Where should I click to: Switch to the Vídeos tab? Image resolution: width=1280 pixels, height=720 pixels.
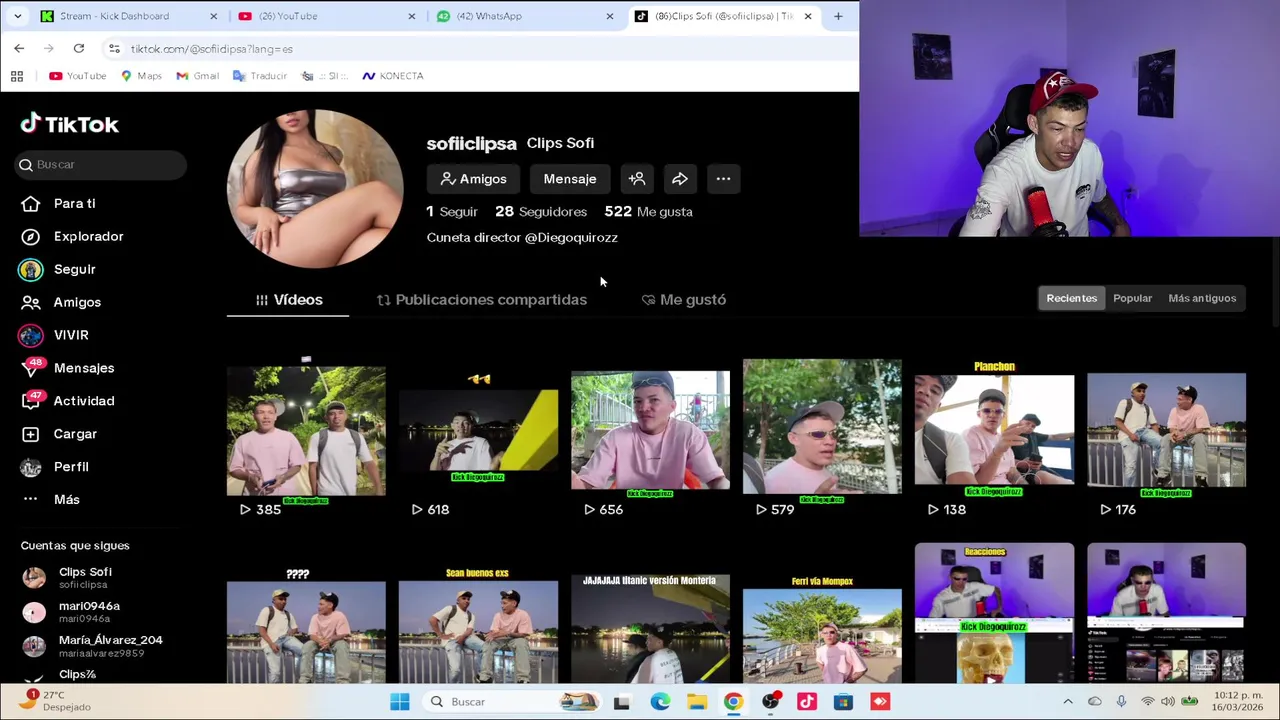click(288, 300)
